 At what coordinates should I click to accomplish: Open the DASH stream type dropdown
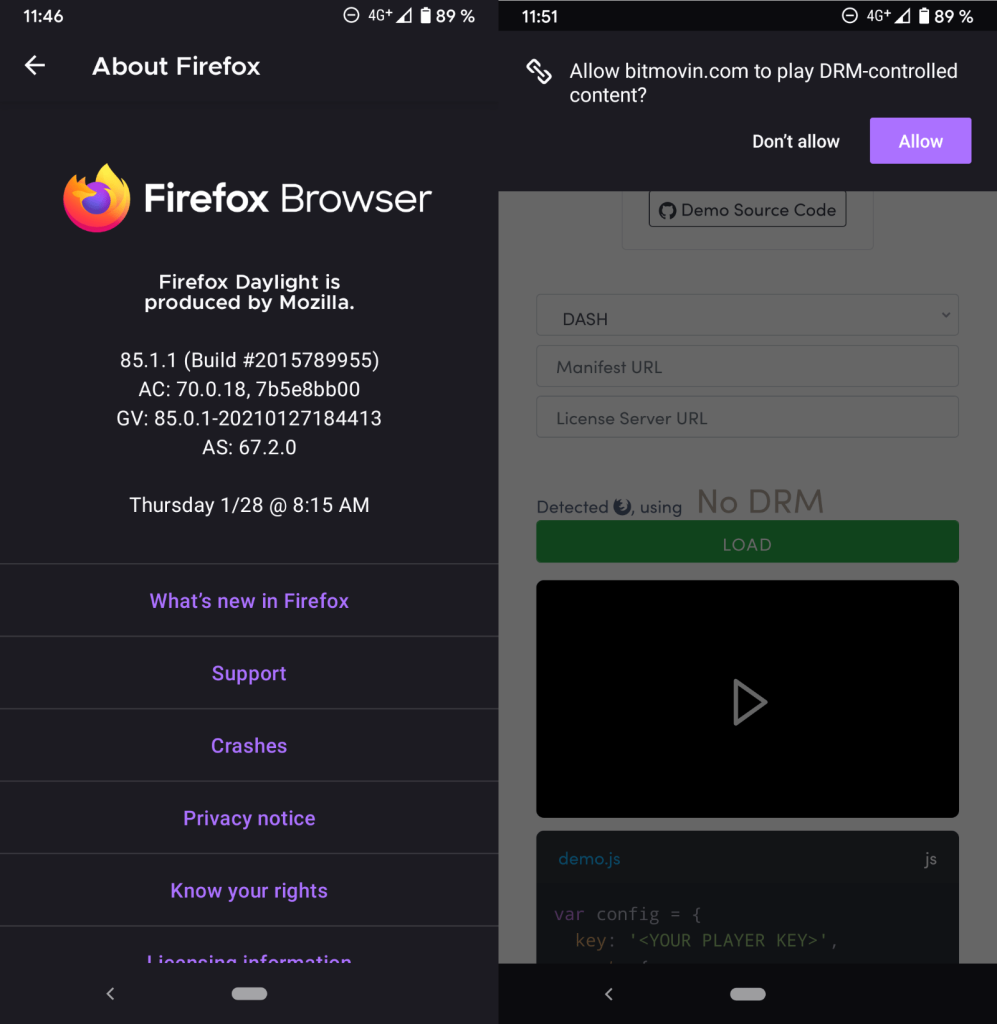[747, 318]
